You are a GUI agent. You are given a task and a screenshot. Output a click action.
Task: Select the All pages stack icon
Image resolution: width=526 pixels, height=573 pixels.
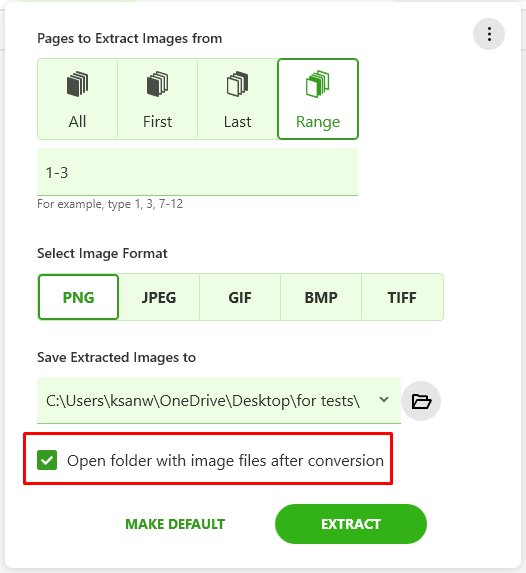pos(77,84)
